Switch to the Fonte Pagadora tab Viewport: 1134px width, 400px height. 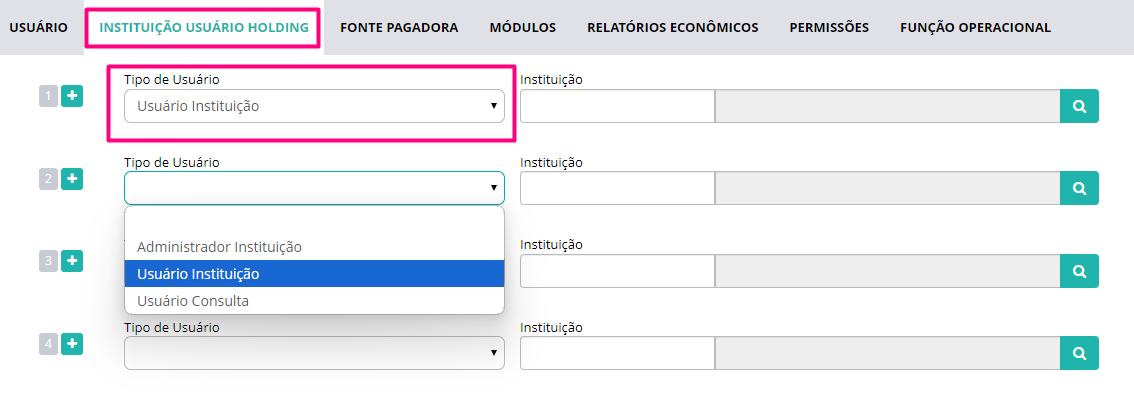398,27
